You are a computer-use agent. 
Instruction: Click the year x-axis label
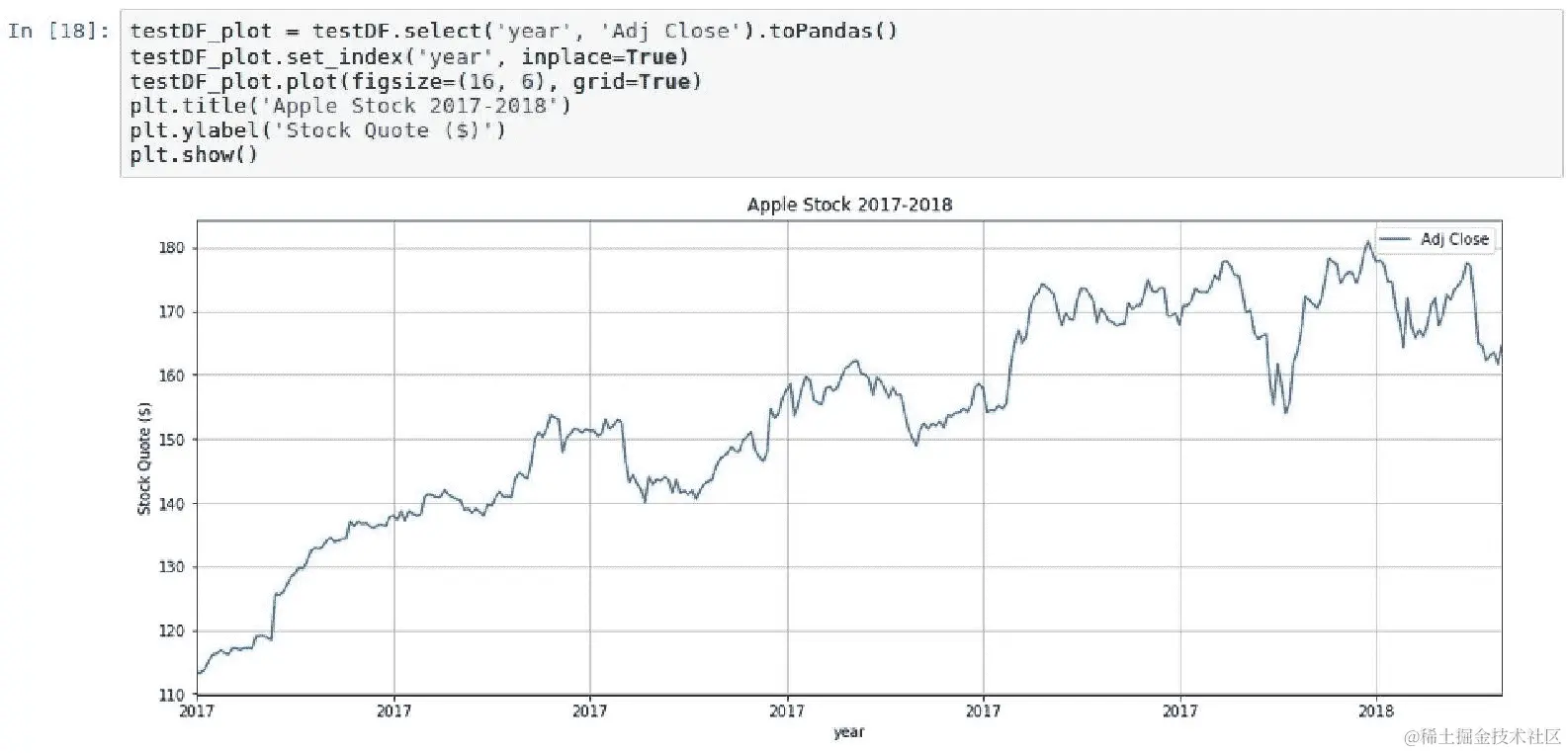[848, 732]
